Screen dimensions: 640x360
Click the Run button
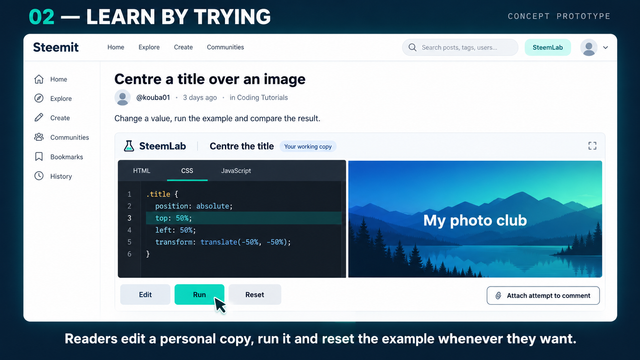(199, 294)
